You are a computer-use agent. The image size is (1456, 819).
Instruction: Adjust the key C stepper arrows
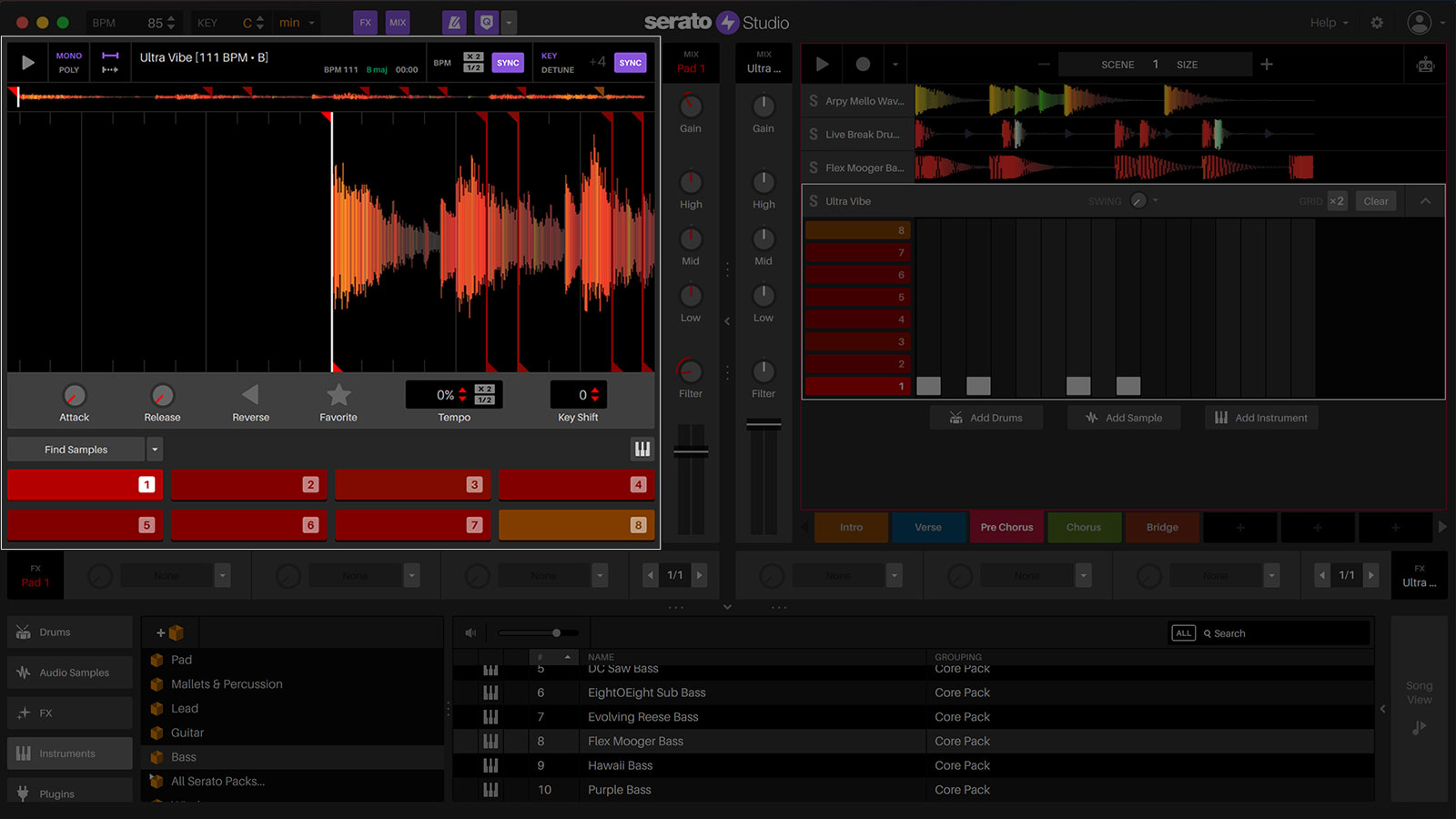260,23
